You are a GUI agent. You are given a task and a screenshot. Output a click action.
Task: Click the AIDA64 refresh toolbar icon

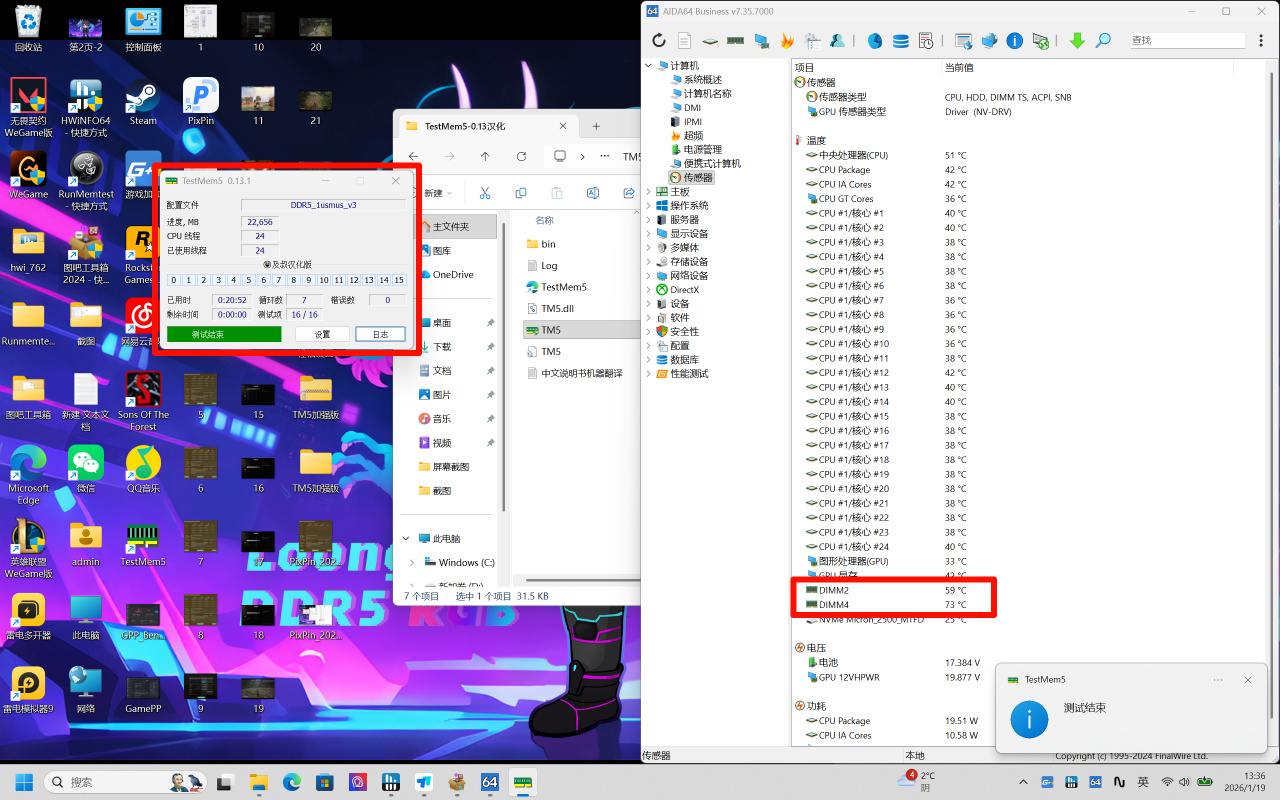click(658, 41)
